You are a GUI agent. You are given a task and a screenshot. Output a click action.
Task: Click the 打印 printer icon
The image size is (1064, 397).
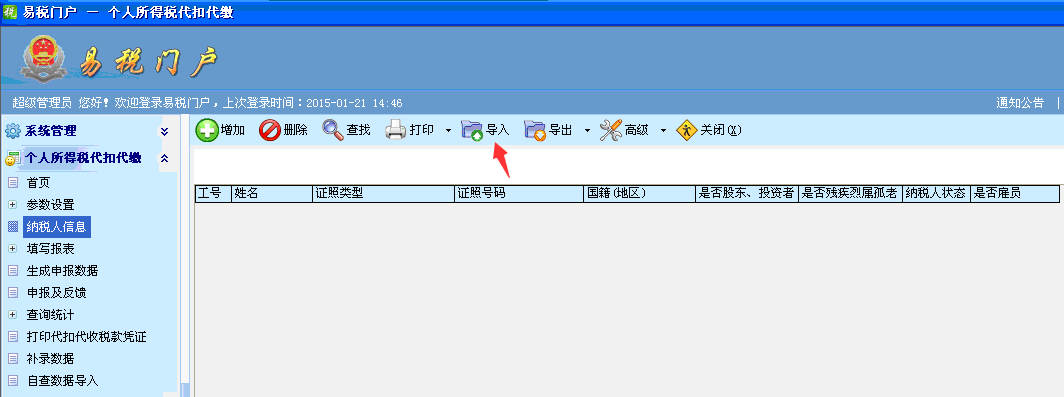pos(396,130)
